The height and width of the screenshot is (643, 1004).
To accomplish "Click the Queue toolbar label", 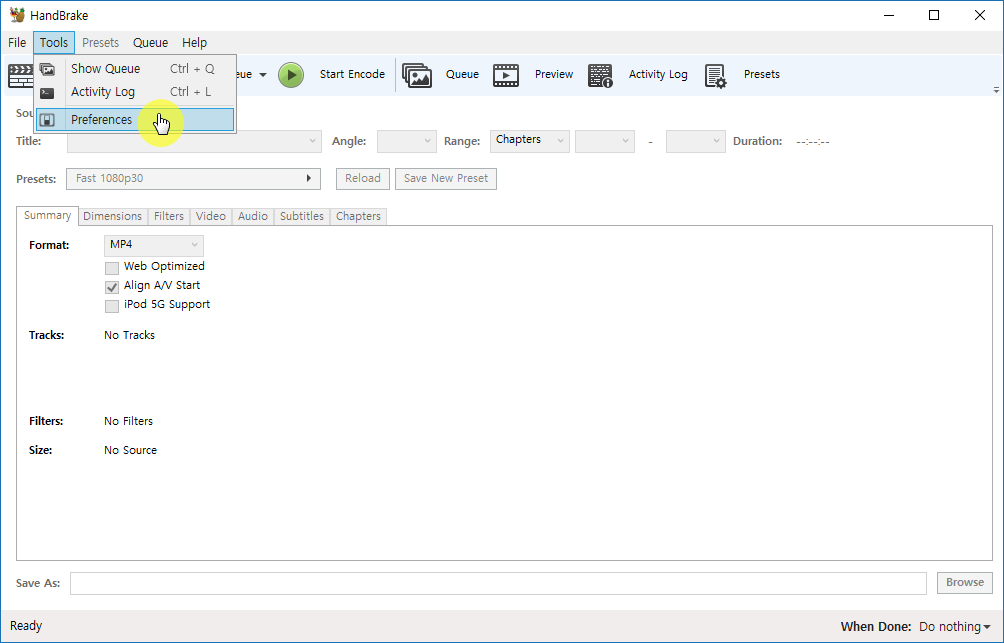I will click(462, 74).
